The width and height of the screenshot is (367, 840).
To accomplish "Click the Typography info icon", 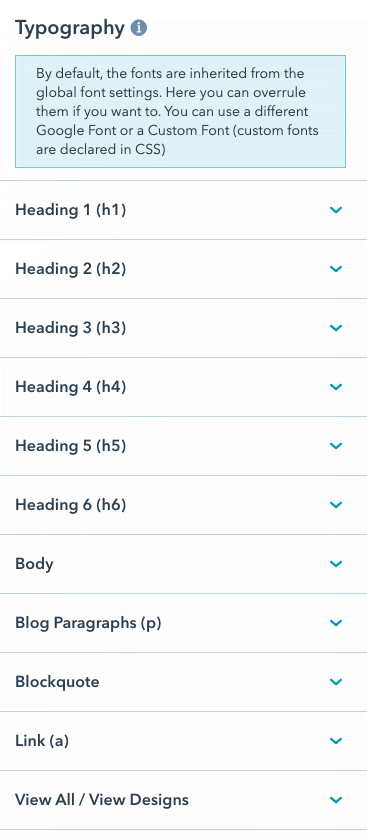I will 139,28.
